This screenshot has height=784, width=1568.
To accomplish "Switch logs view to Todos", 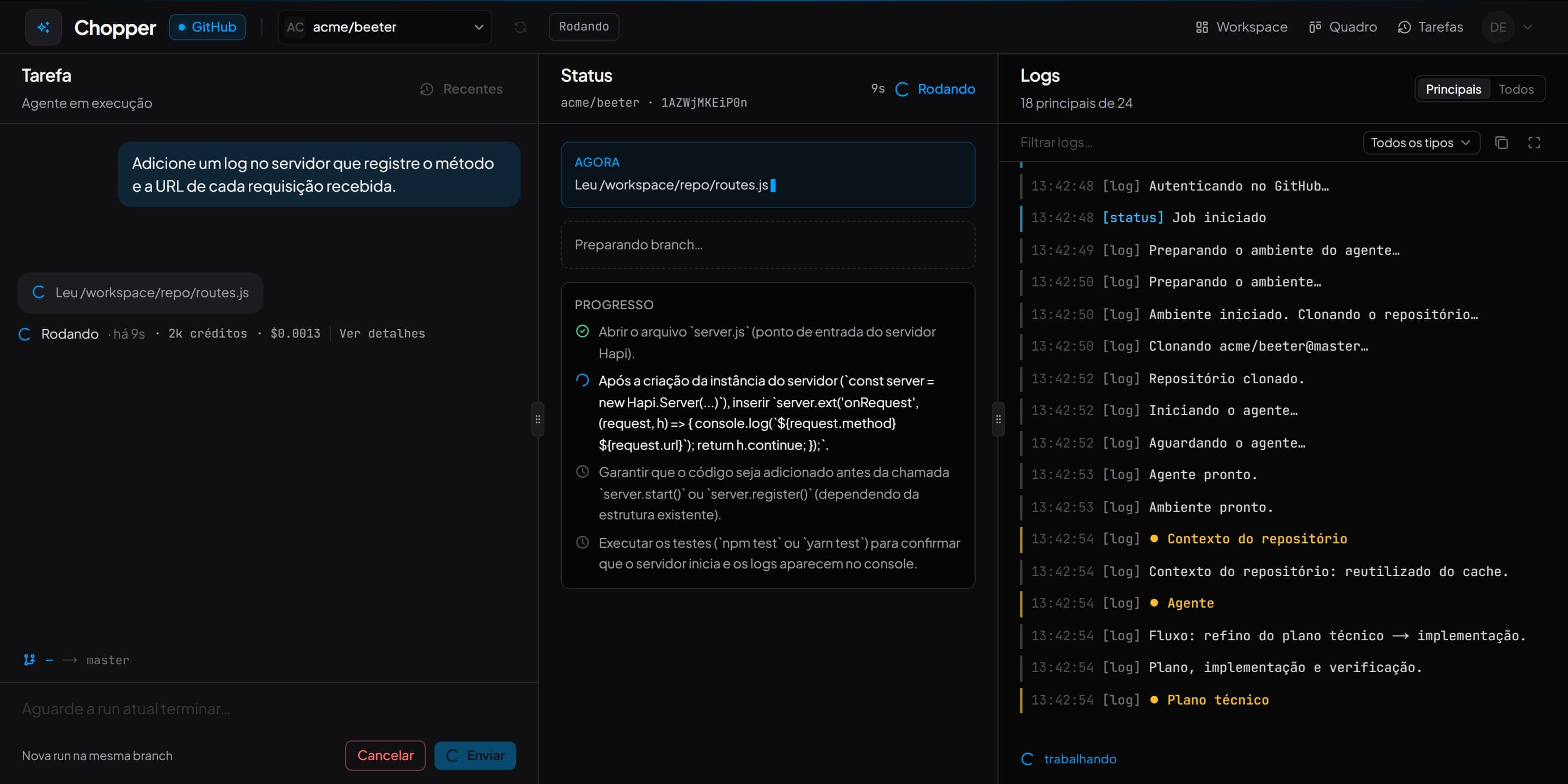I will point(1516,89).
